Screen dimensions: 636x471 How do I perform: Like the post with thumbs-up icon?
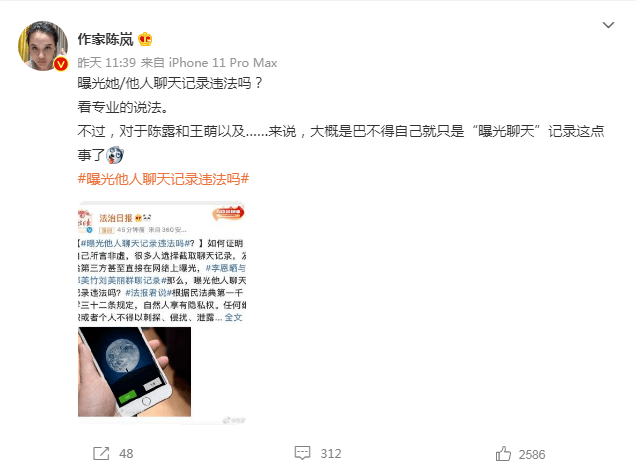pos(503,454)
